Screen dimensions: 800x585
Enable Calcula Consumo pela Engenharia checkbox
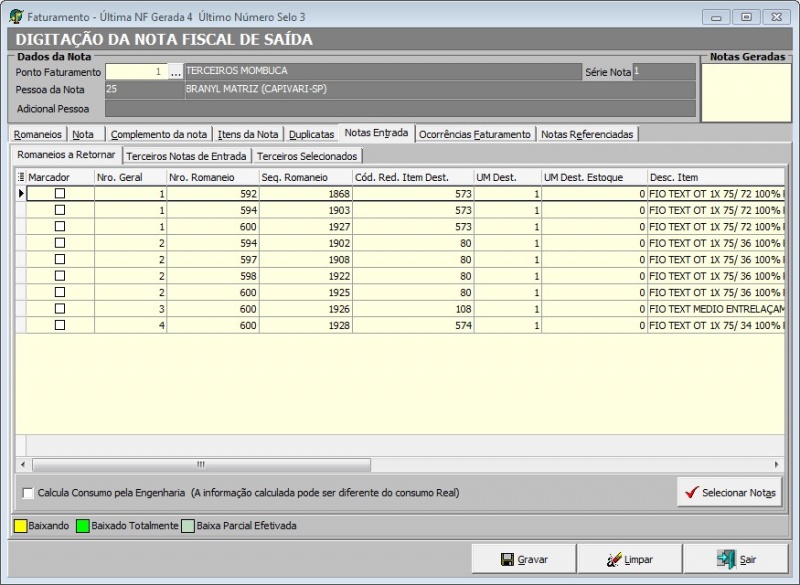click(x=28, y=493)
